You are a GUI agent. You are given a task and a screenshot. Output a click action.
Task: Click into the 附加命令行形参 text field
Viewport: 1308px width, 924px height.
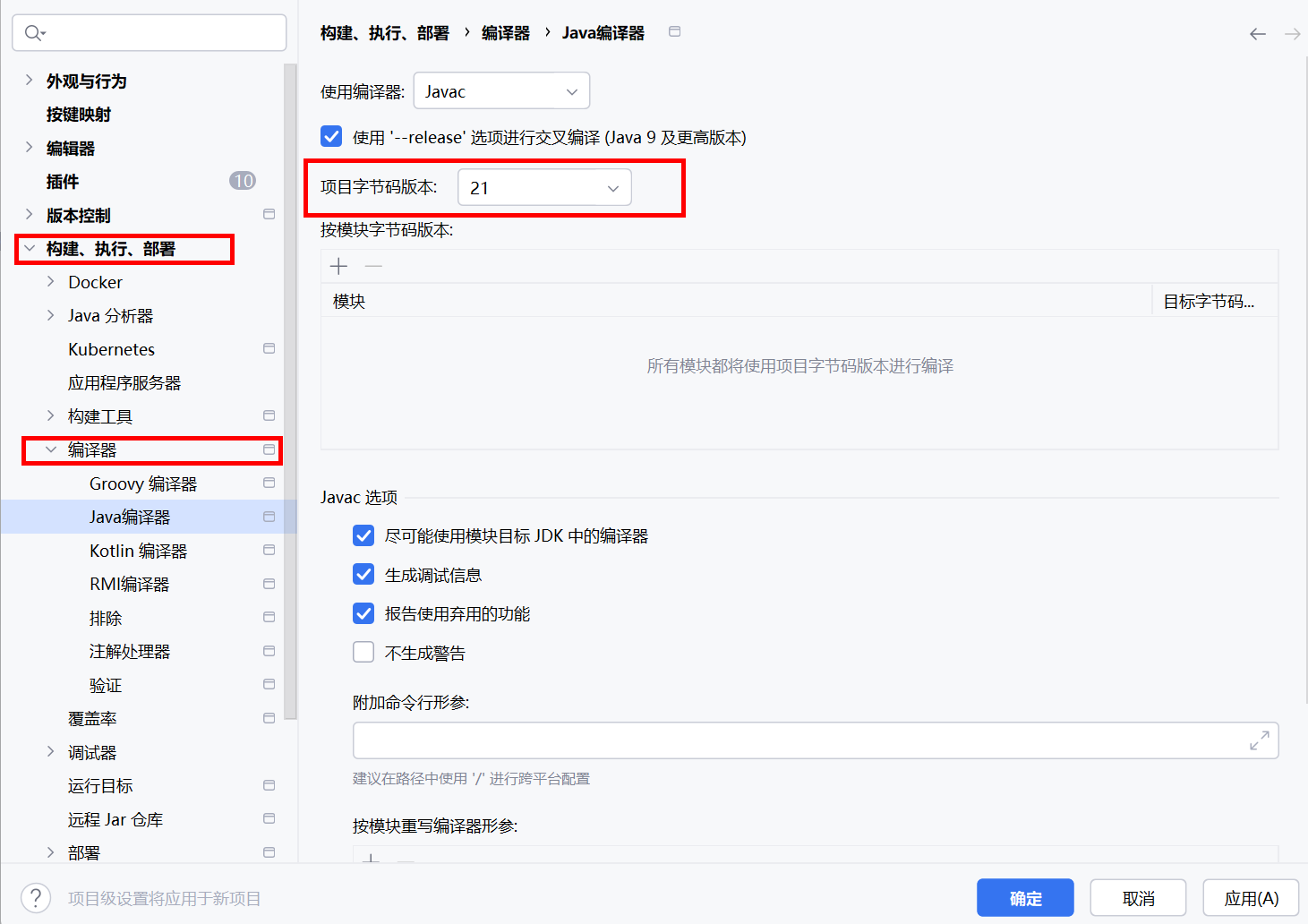[x=797, y=740]
